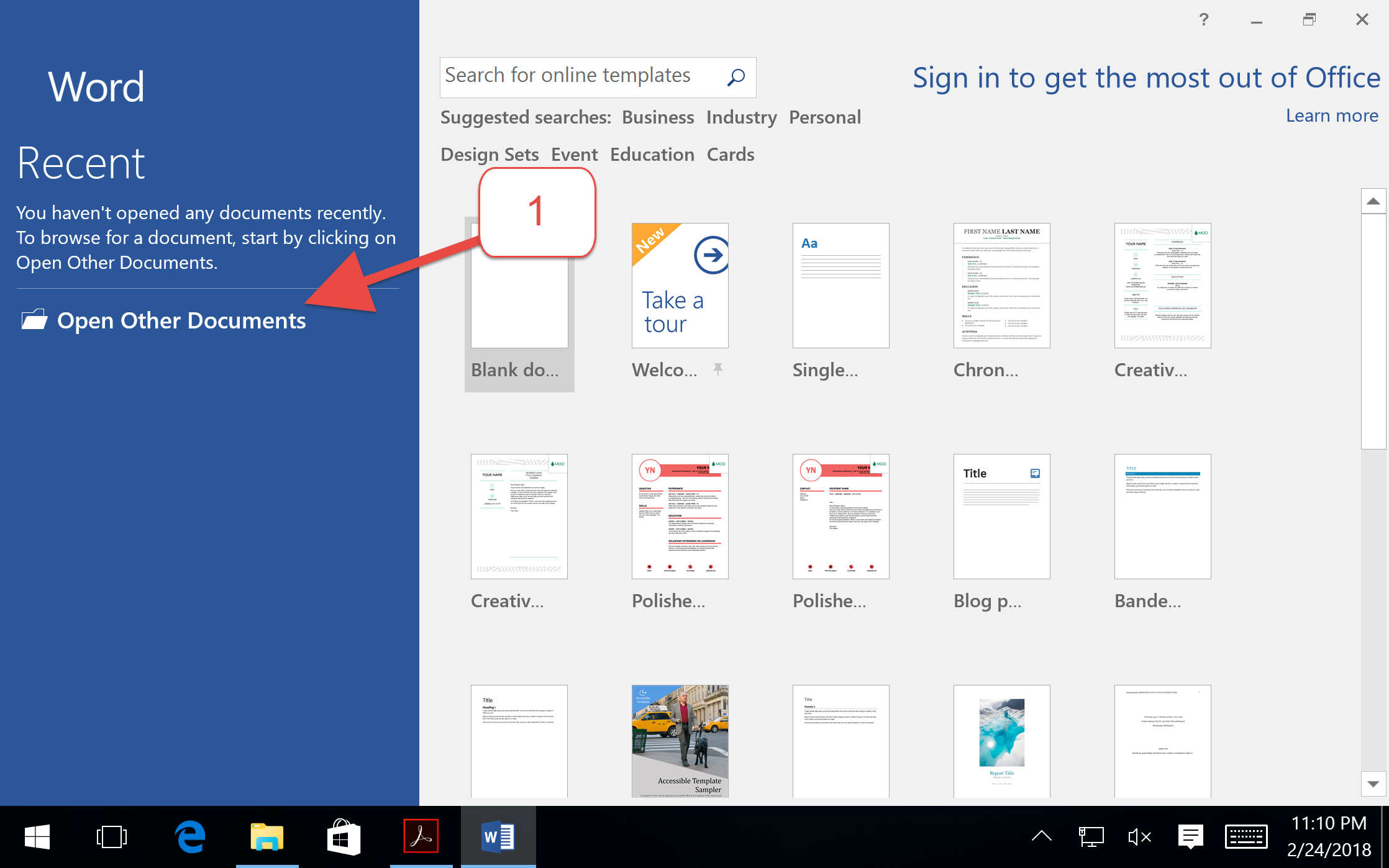Choose the Report Title template with ice photo
The image size is (1389, 868).
pos(1002,741)
